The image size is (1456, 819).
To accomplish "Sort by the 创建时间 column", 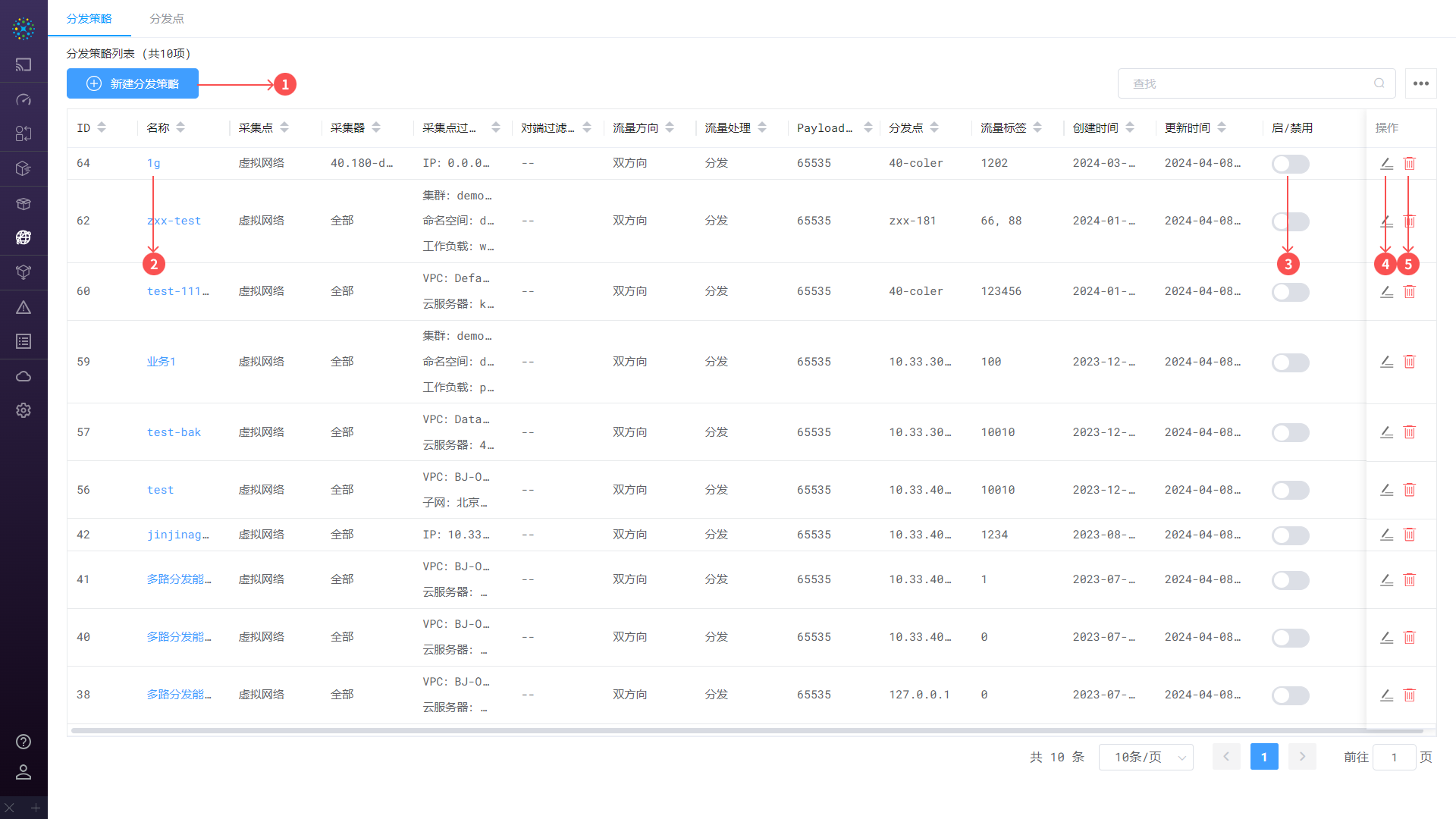I will (x=1130, y=127).
